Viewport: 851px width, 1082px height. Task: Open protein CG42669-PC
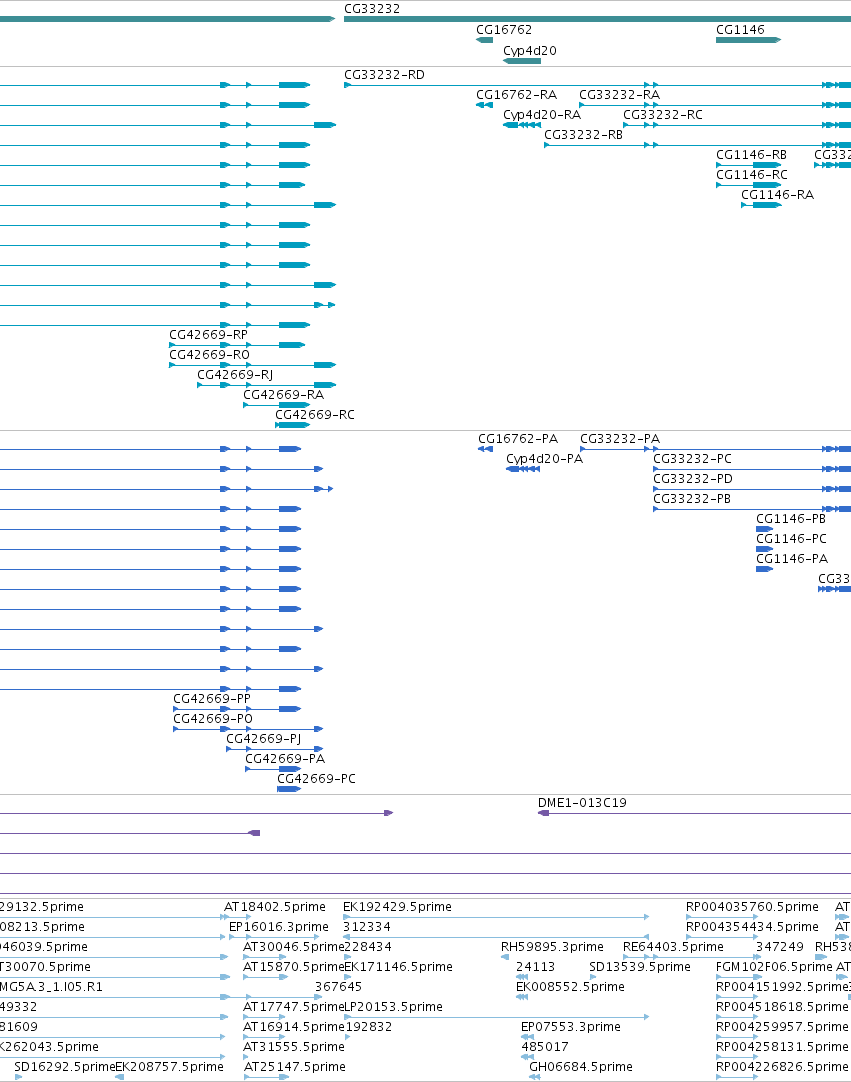point(316,780)
